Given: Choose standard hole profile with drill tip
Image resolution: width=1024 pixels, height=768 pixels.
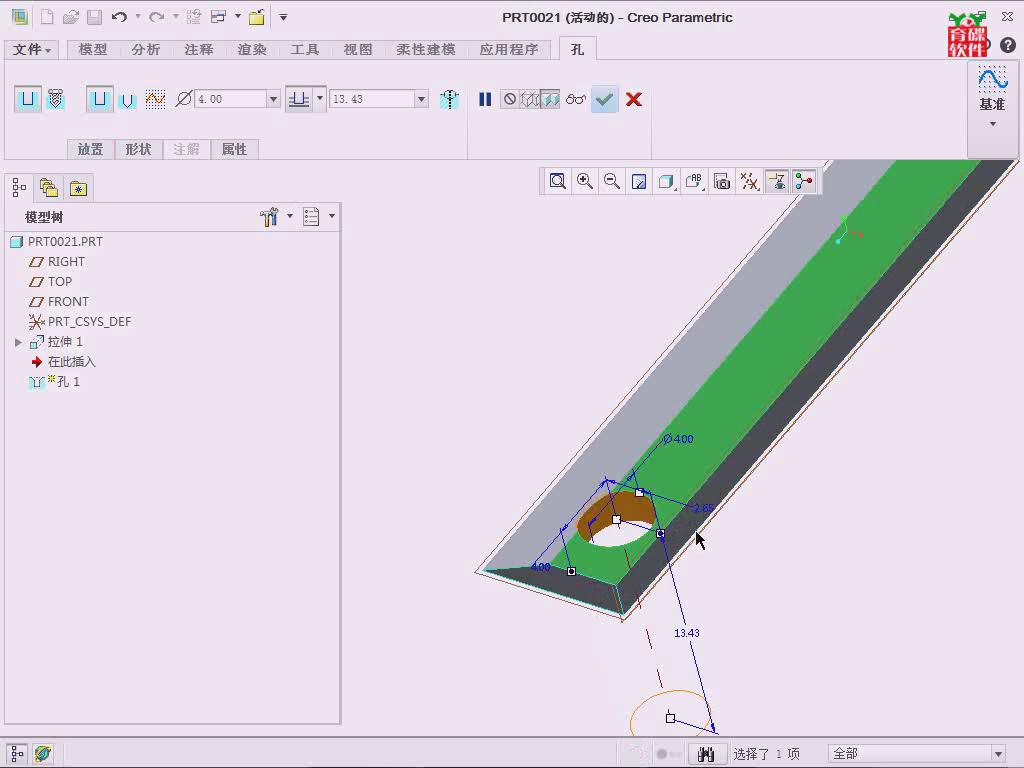Looking at the screenshot, I should 127,99.
